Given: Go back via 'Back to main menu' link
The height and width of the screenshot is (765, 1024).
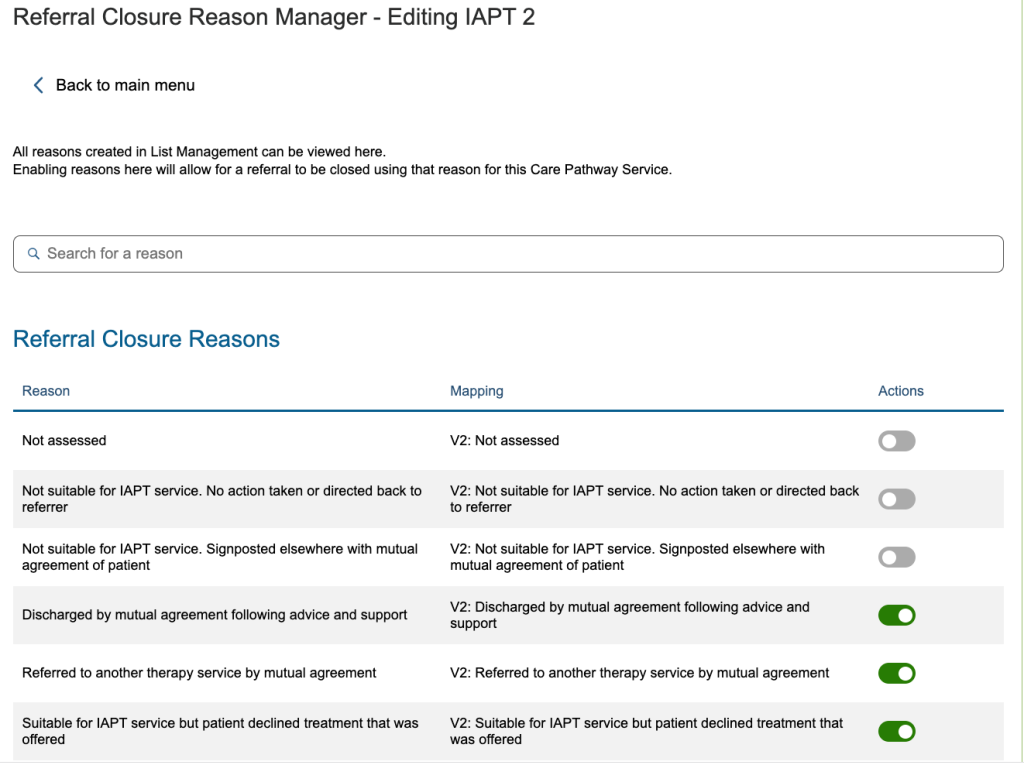Looking at the screenshot, I should tap(125, 86).
